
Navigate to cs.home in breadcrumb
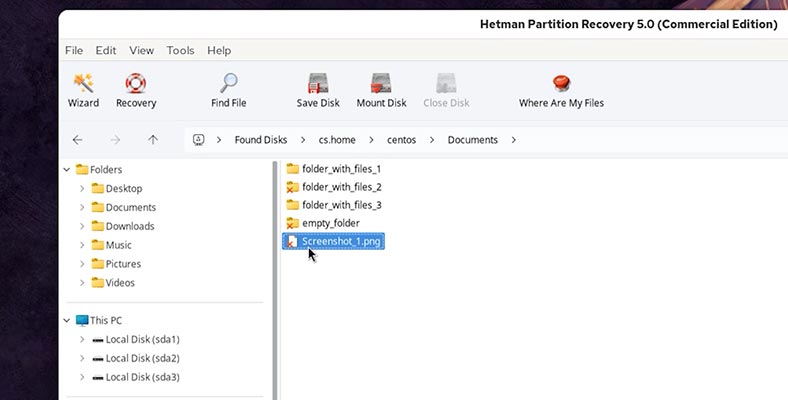337,140
